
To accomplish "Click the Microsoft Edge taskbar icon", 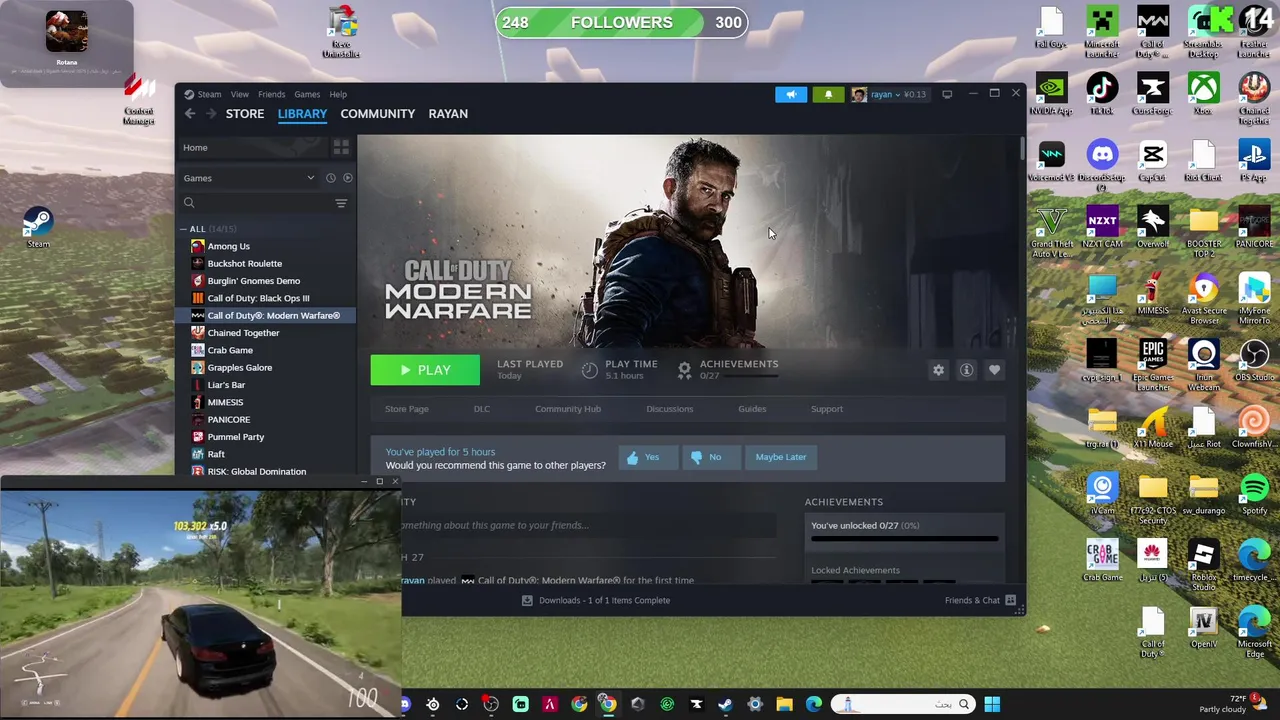I will (814, 704).
